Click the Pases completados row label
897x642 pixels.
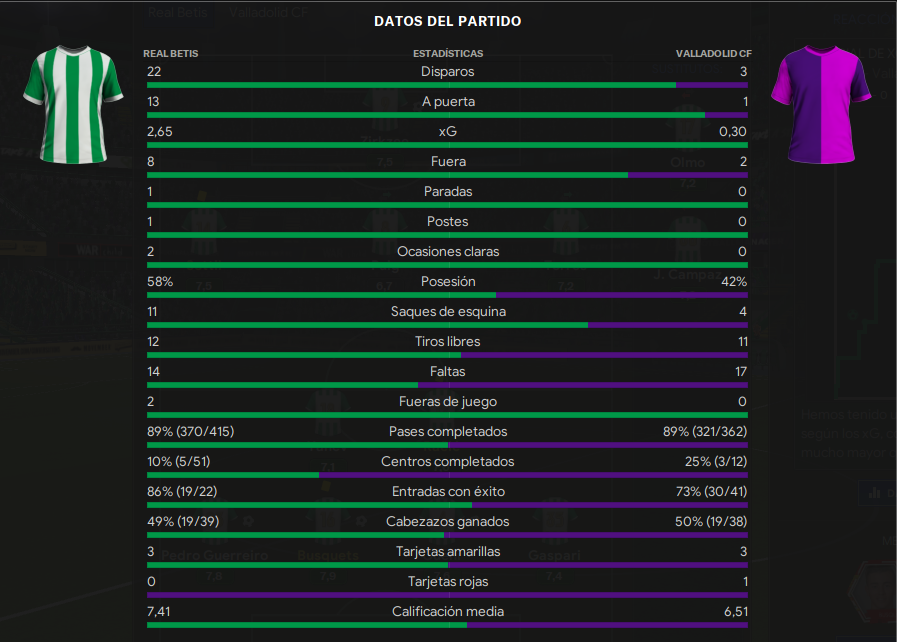click(x=448, y=431)
